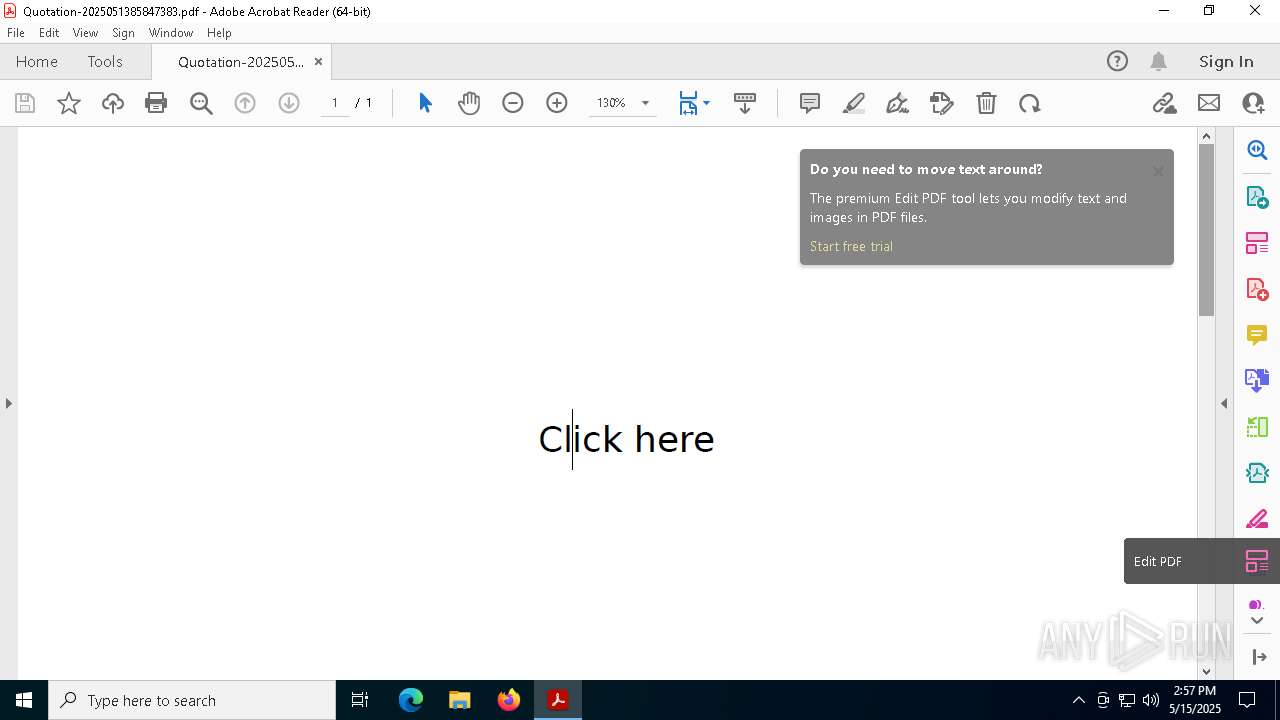Open the Sign menu
The height and width of the screenshot is (720, 1280).
pos(124,33)
